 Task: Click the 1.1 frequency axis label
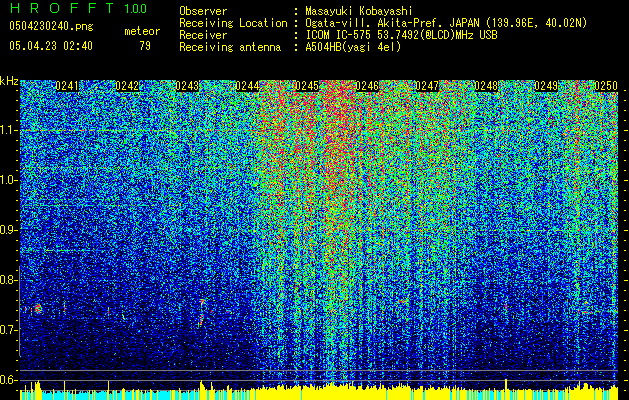[8, 130]
